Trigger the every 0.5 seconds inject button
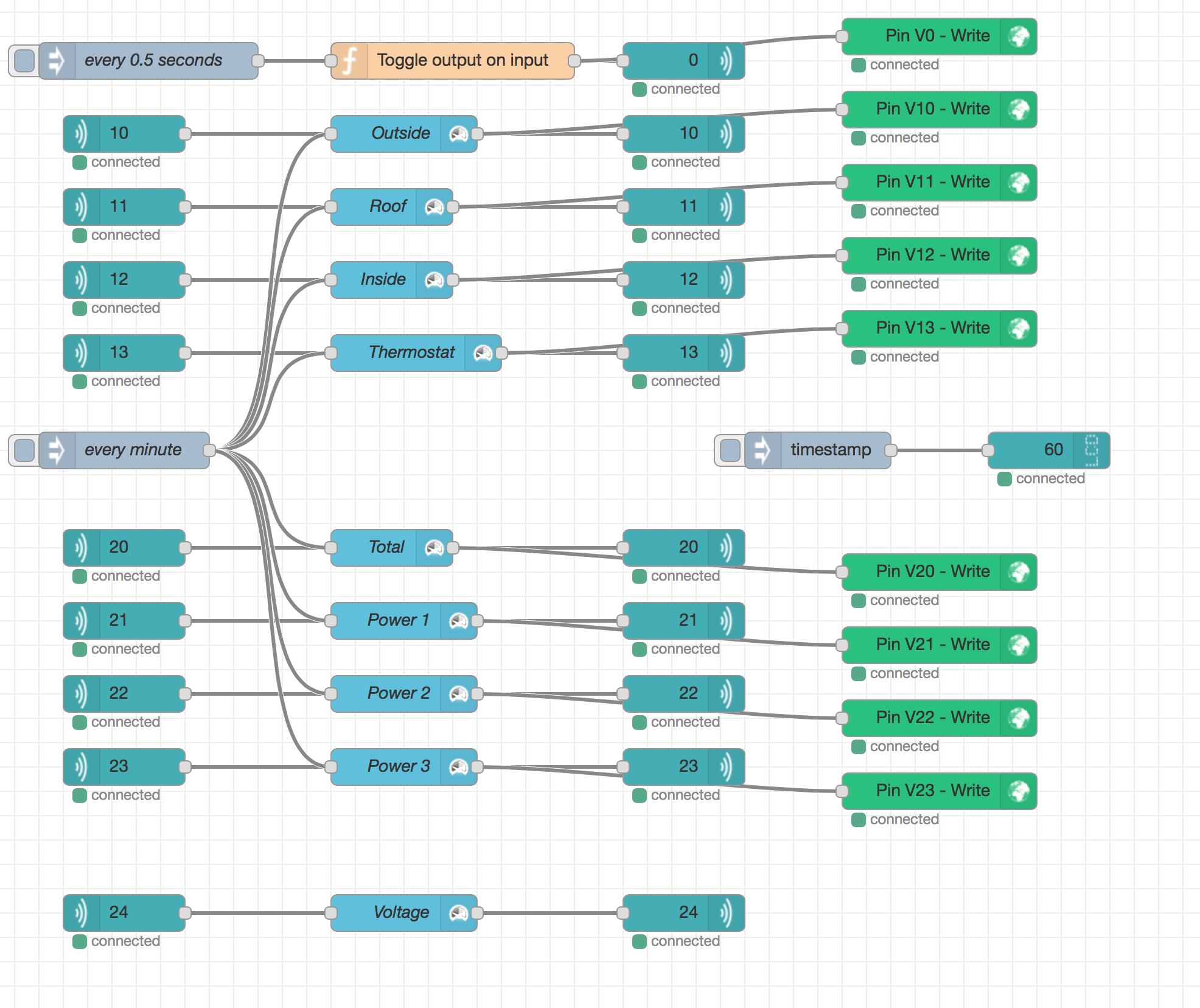 (x=24, y=61)
